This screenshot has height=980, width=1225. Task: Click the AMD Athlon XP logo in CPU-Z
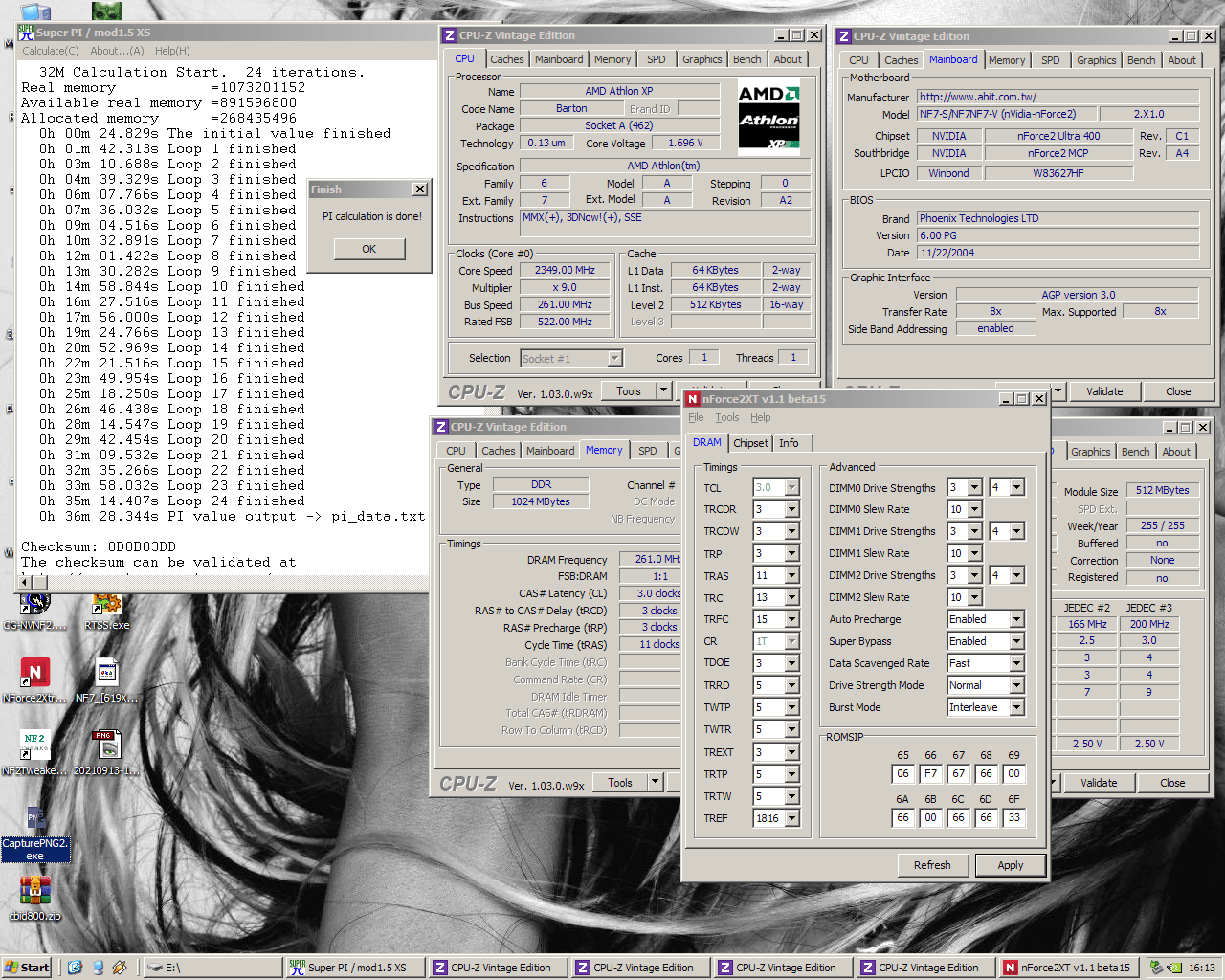tap(768, 118)
